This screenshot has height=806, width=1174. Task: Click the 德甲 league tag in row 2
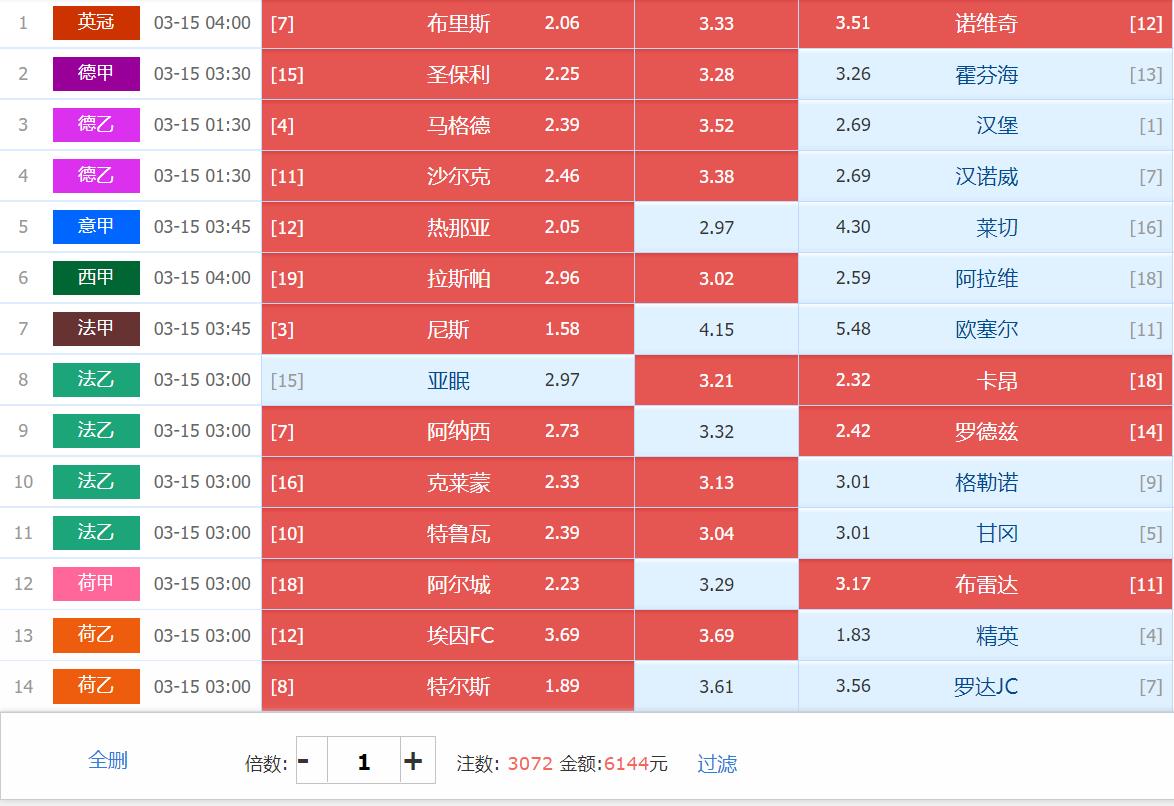(96, 73)
